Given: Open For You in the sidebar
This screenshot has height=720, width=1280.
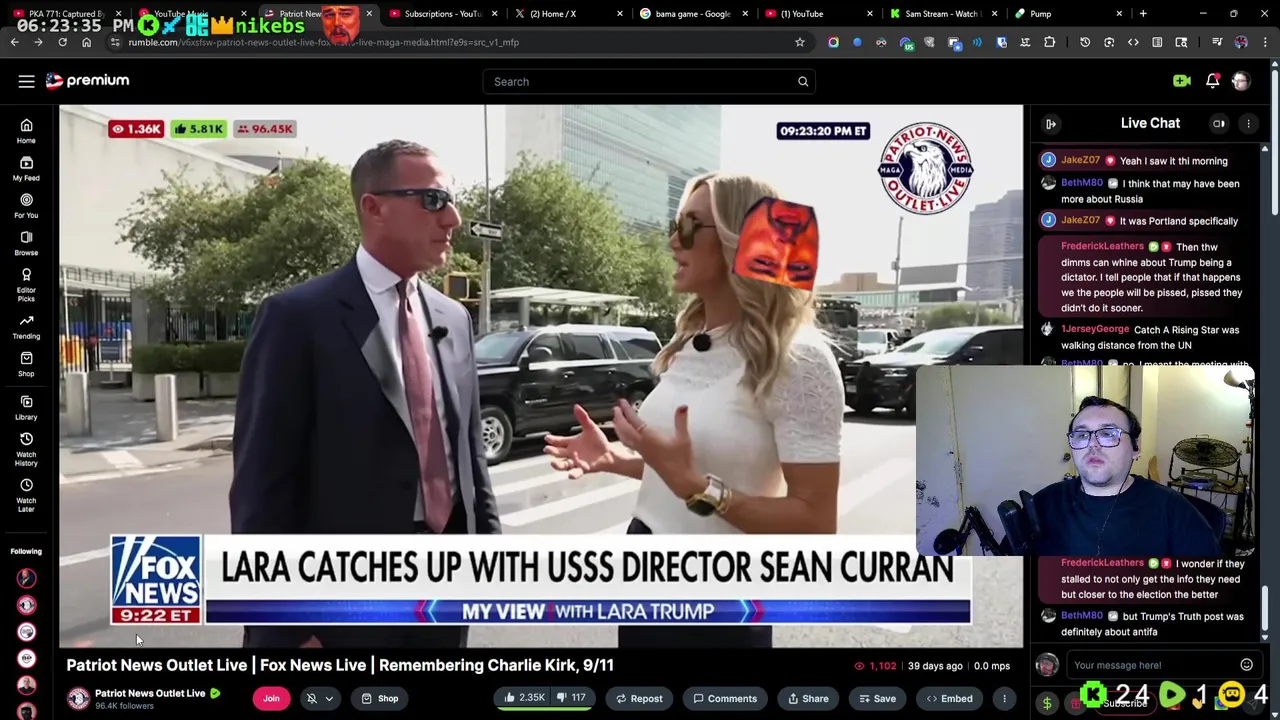Looking at the screenshot, I should pyautogui.click(x=26, y=205).
